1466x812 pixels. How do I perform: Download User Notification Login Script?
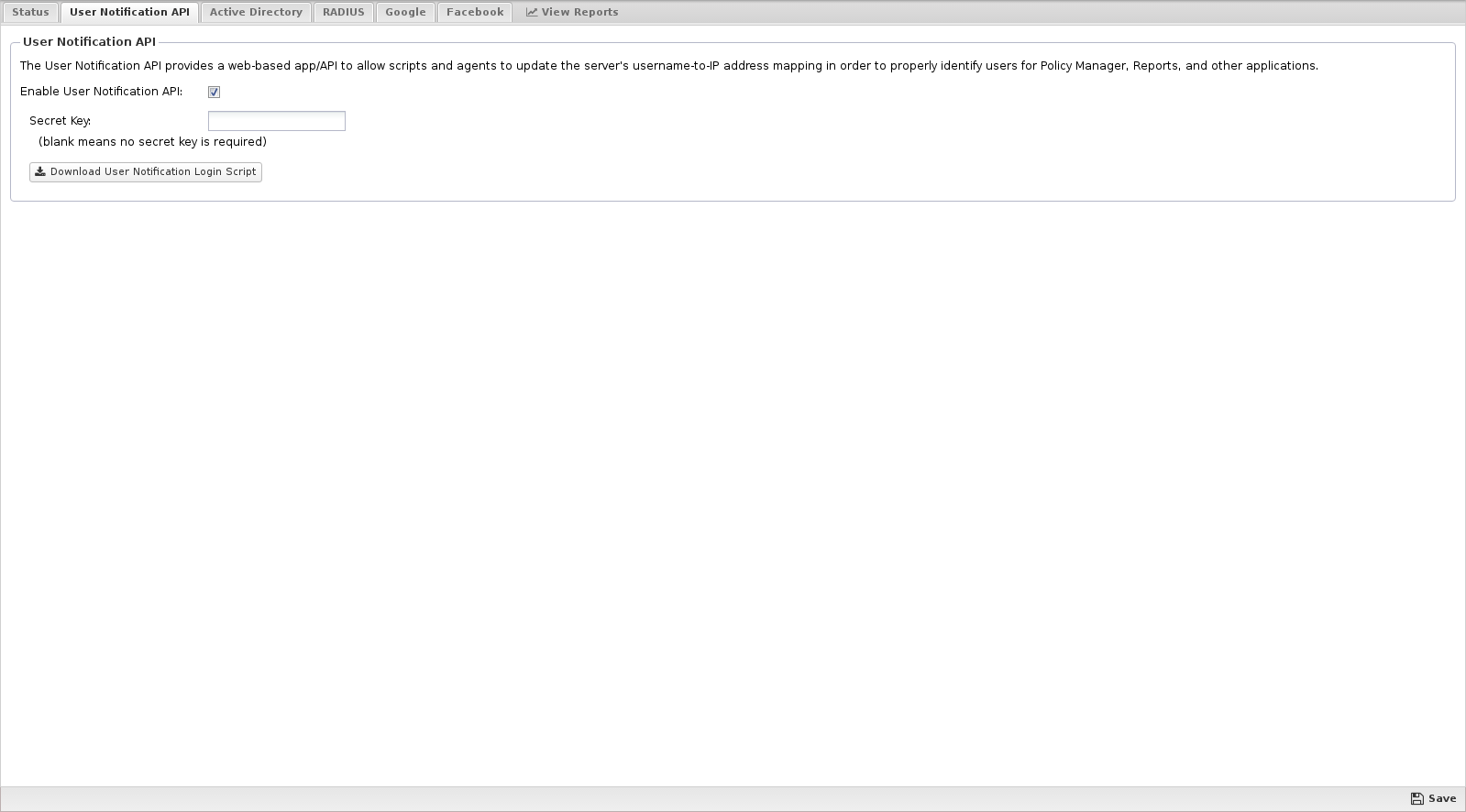(x=146, y=172)
